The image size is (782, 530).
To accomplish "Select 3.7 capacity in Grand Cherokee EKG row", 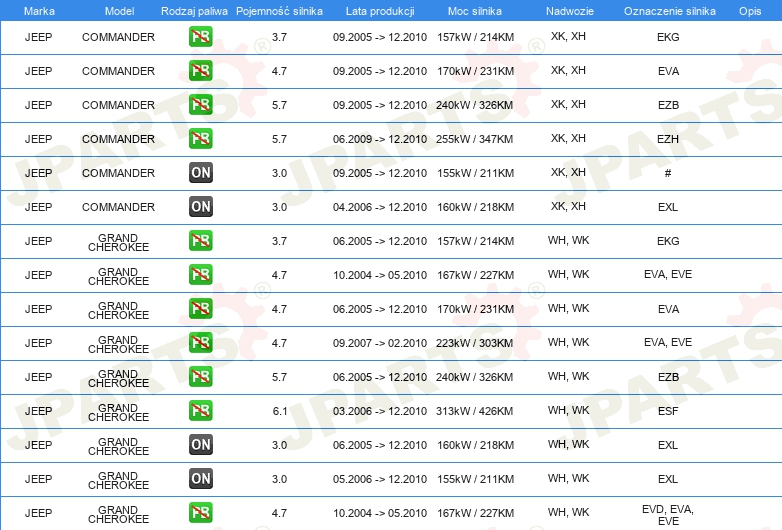I will tap(279, 241).
